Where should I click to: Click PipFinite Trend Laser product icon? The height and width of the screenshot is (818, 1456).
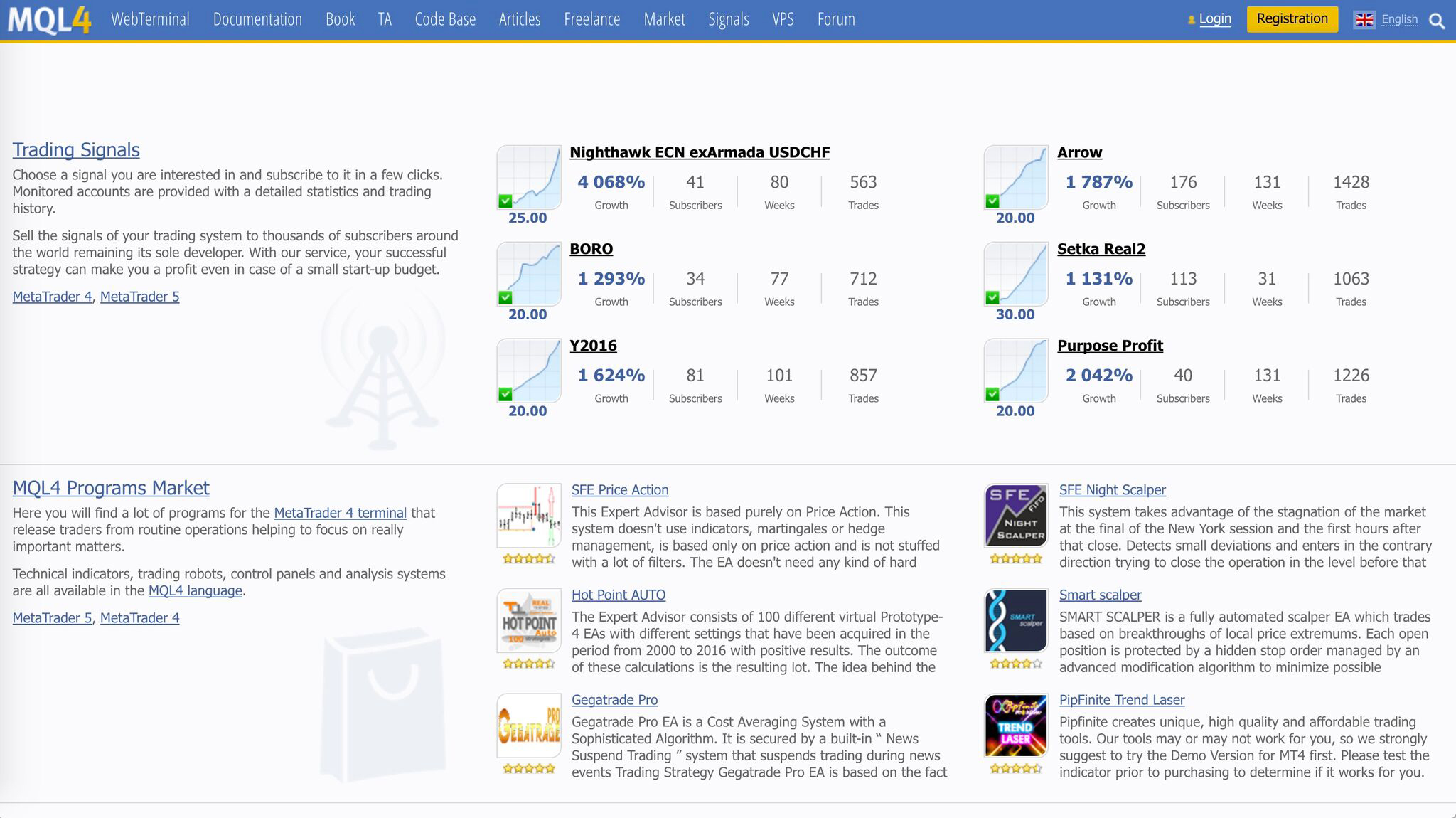pos(1016,726)
